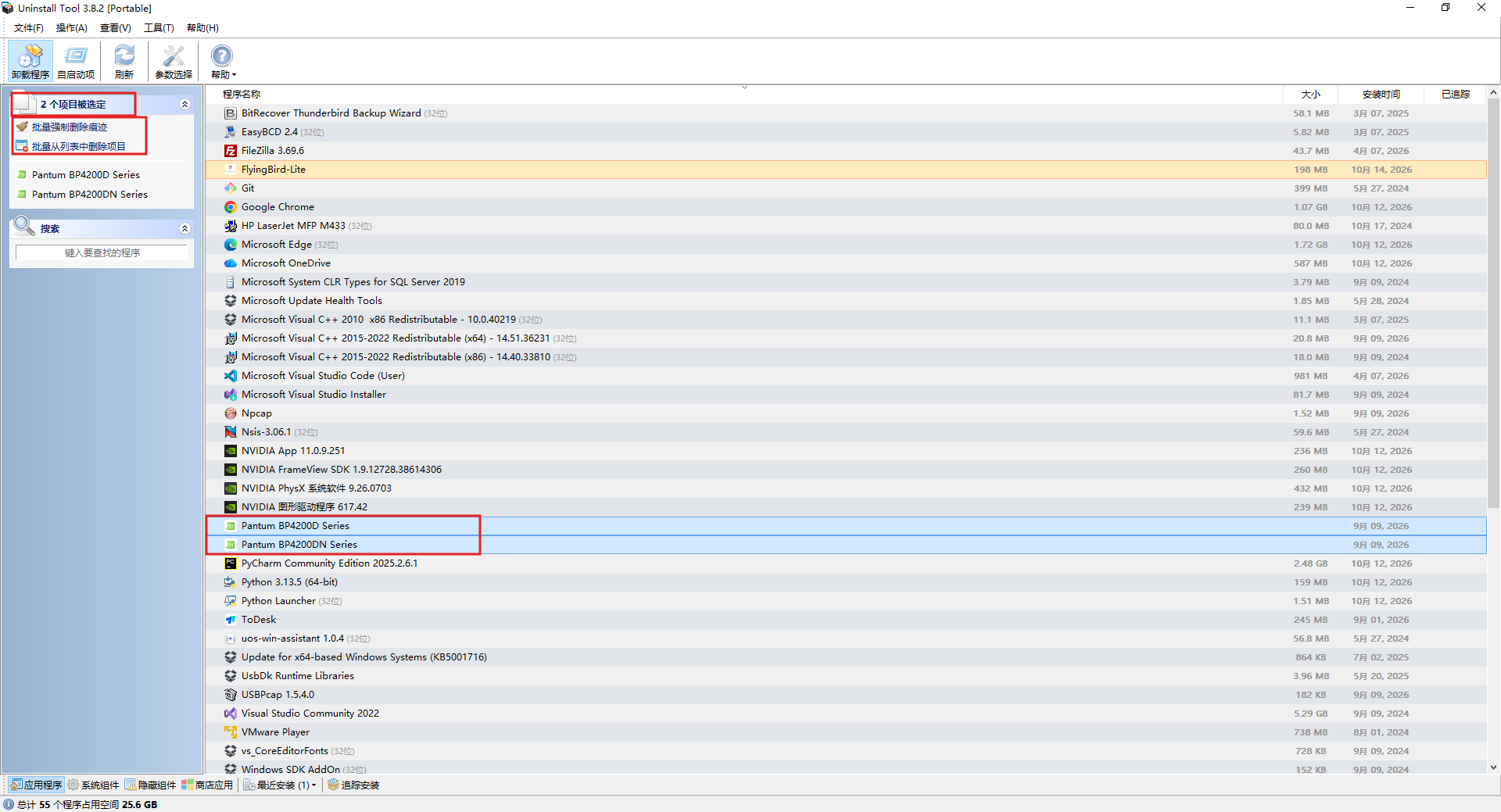
Task: Sort list by 大小 column header
Action: pos(1311,95)
